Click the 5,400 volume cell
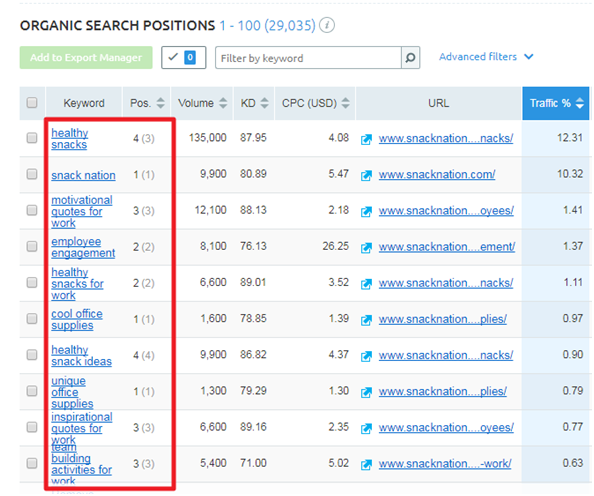The width and height of the screenshot is (594, 496). coord(213,463)
